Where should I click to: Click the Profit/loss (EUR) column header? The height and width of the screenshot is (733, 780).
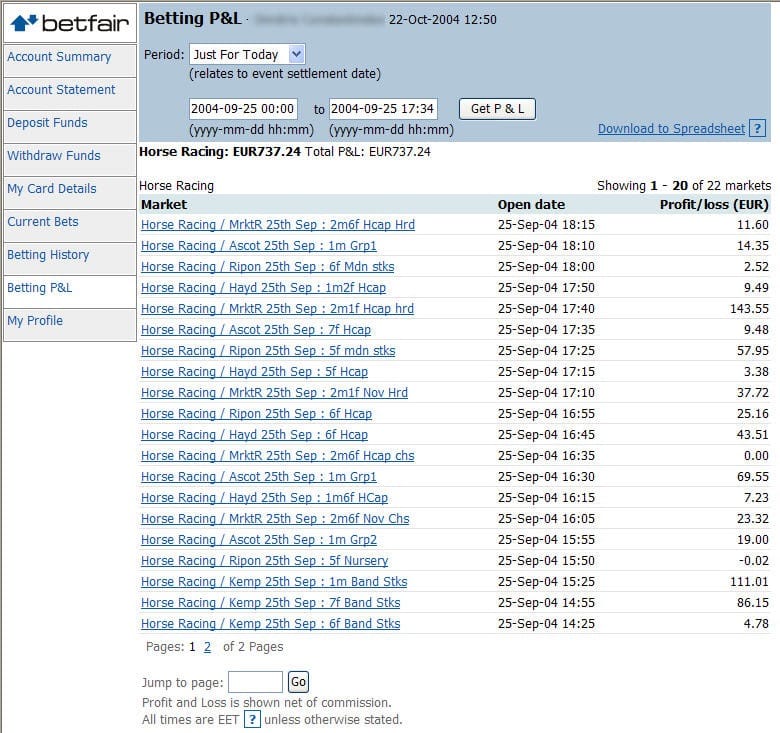tap(714, 204)
